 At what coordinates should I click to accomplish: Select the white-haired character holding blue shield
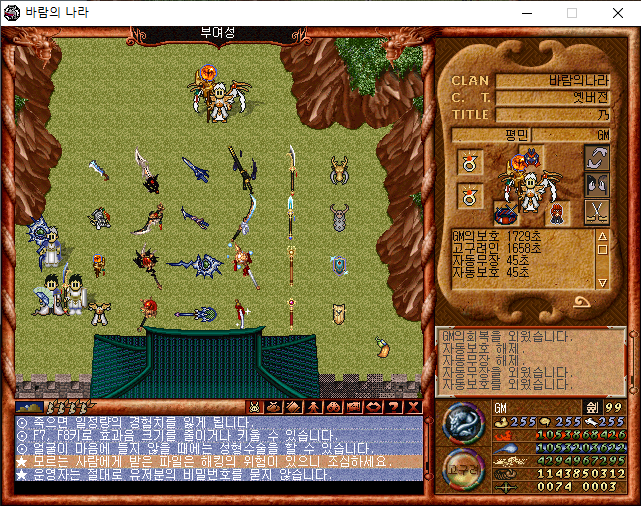(x=45, y=243)
